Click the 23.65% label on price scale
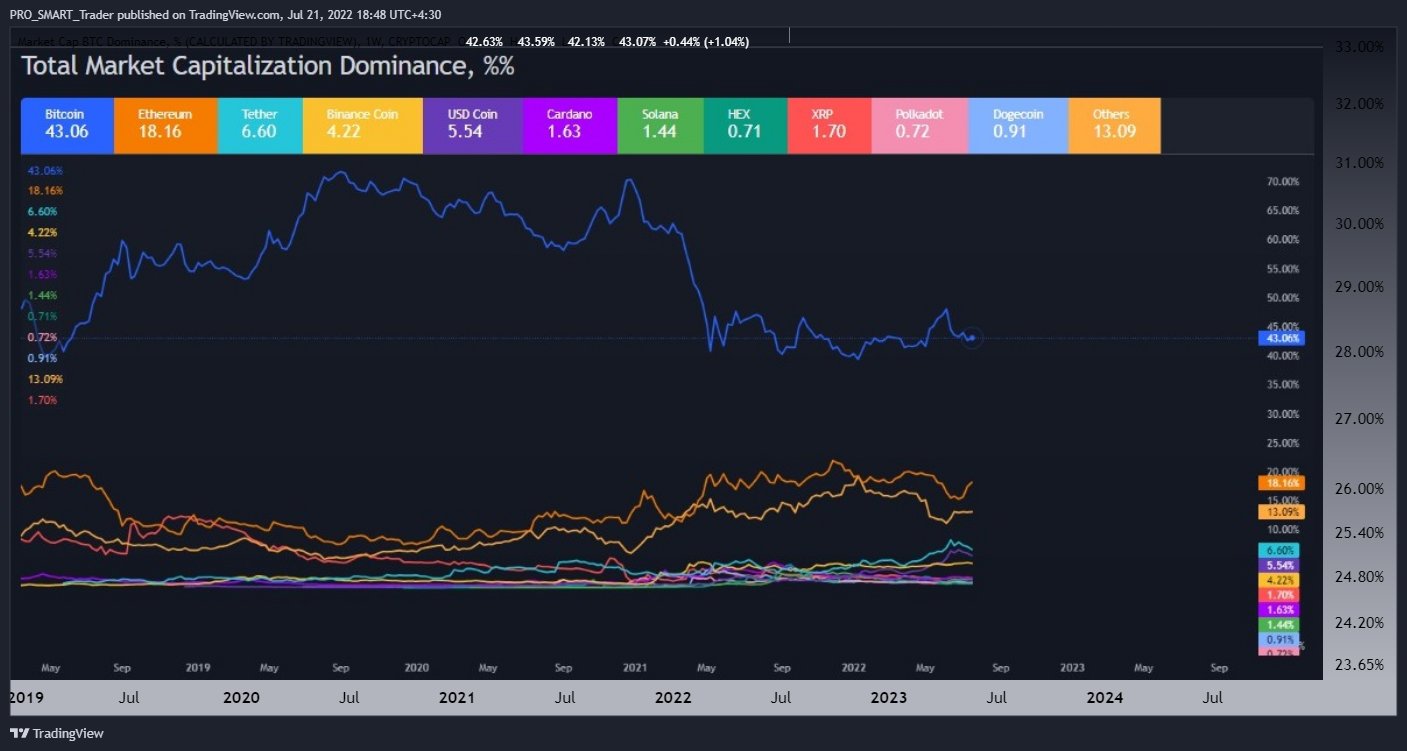This screenshot has height=751, width=1407. coord(1359,664)
